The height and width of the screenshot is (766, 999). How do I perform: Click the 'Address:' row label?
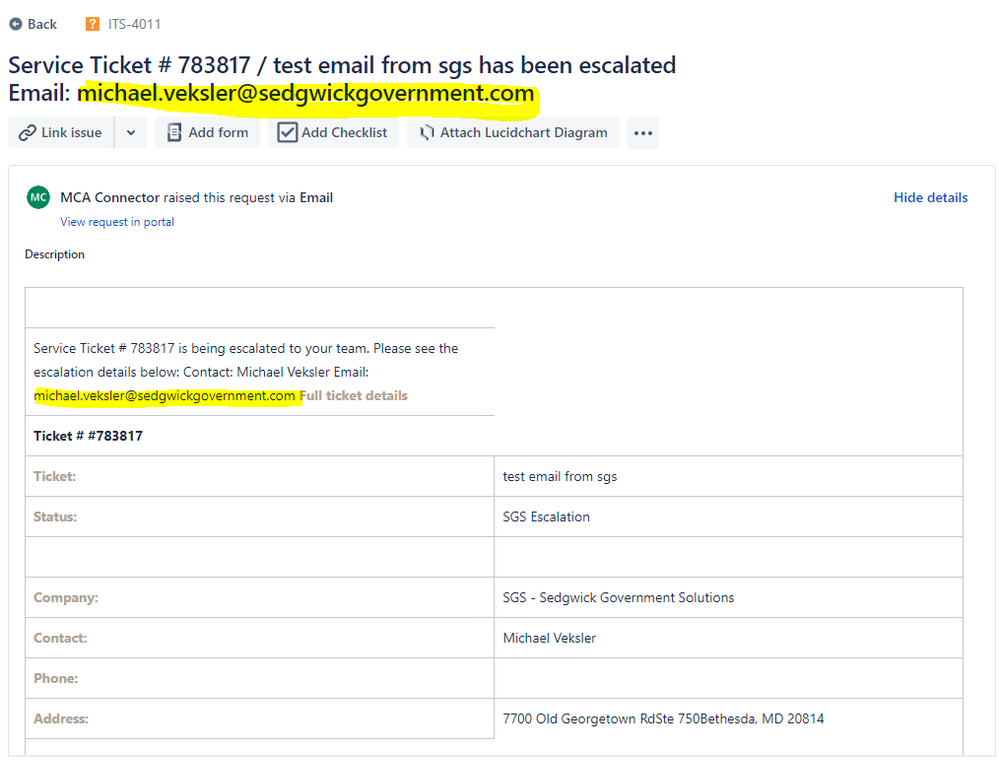(x=61, y=719)
